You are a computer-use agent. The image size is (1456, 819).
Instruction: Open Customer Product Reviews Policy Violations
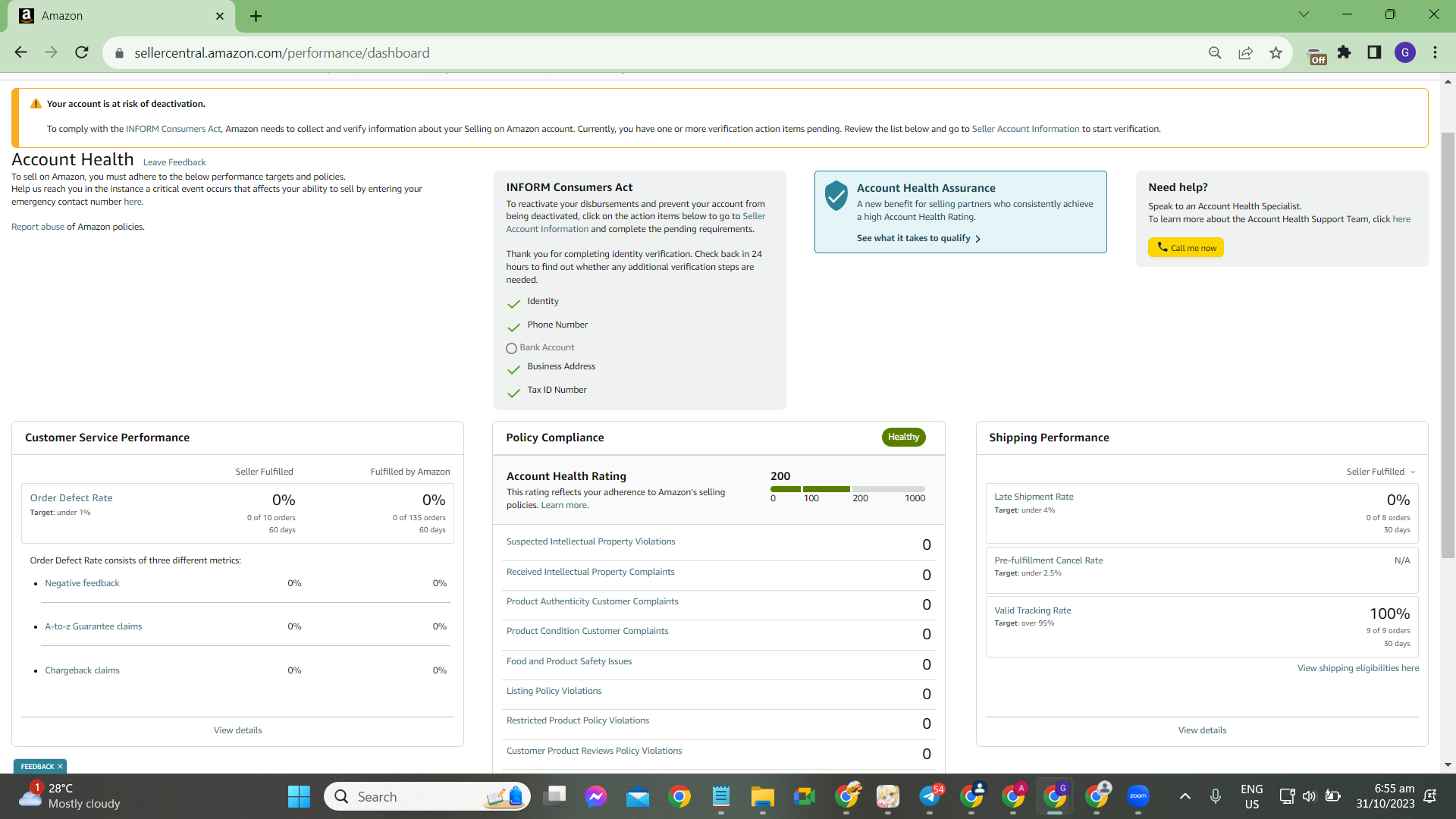594,751
